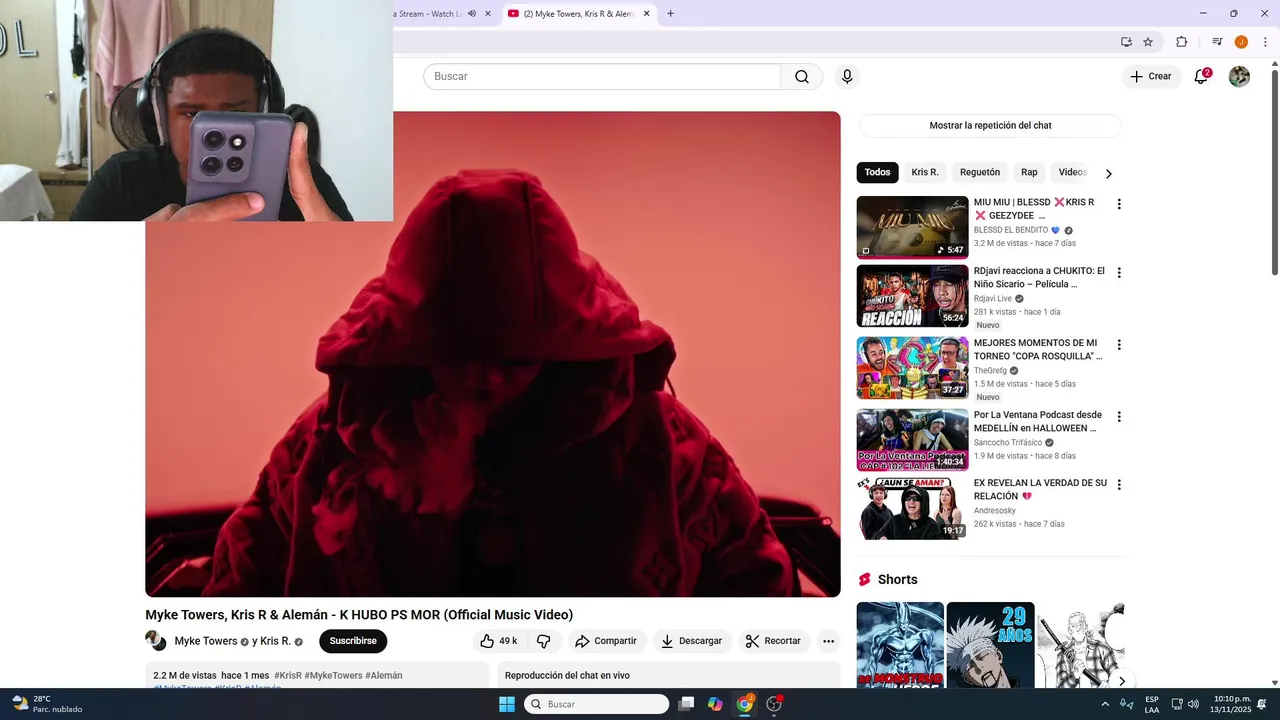Image resolution: width=1280 pixels, height=720 pixels.
Task: Bookmark this page with the star icon
Action: (x=1148, y=42)
